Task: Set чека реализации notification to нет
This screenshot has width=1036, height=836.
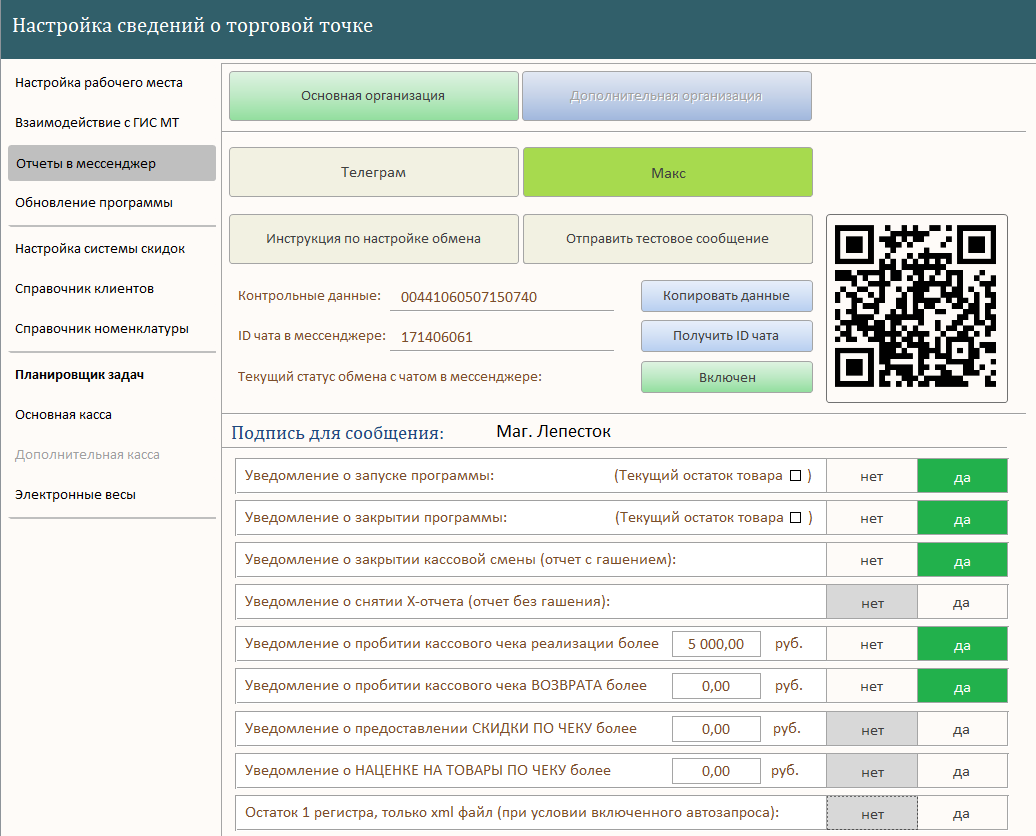Action: pyautogui.click(x=871, y=644)
